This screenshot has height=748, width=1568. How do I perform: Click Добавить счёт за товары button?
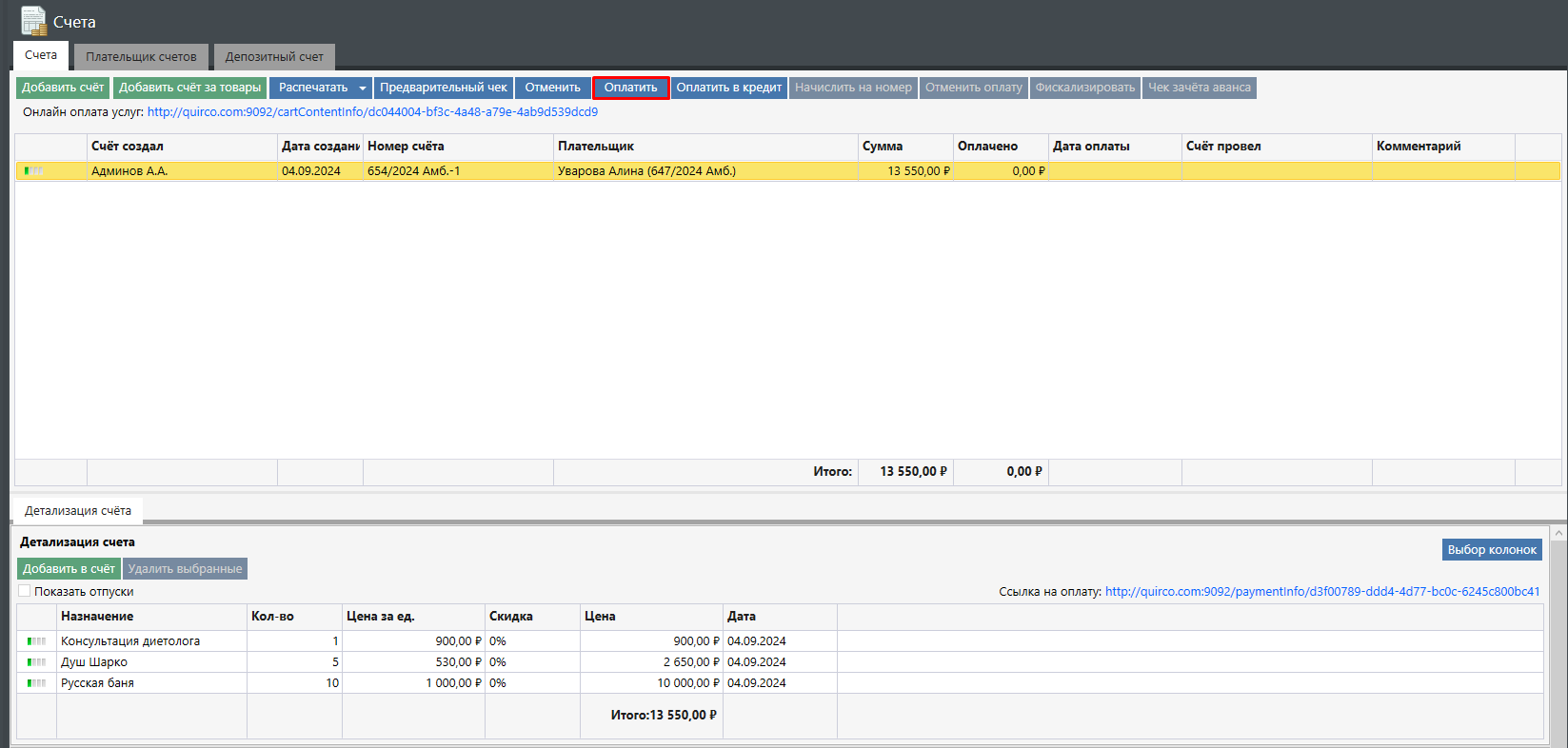tap(189, 88)
